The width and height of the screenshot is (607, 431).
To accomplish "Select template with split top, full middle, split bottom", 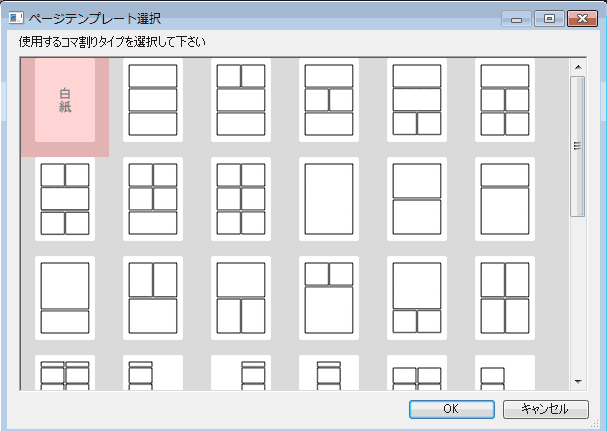I will point(65,199).
